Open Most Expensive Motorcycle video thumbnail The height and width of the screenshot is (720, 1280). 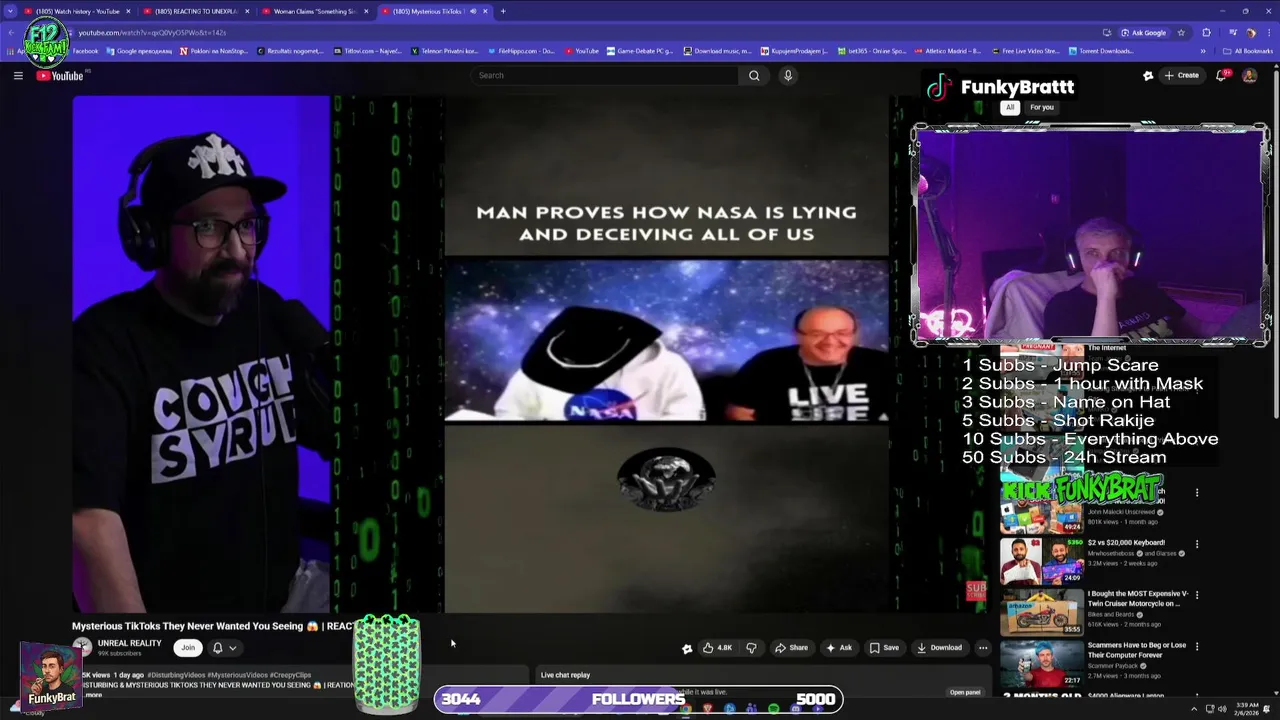[x=1041, y=611]
